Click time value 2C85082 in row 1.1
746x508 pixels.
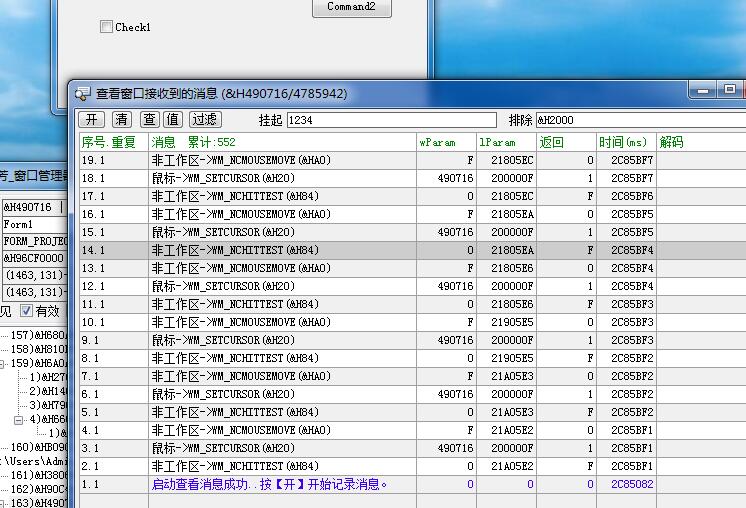[632, 485]
